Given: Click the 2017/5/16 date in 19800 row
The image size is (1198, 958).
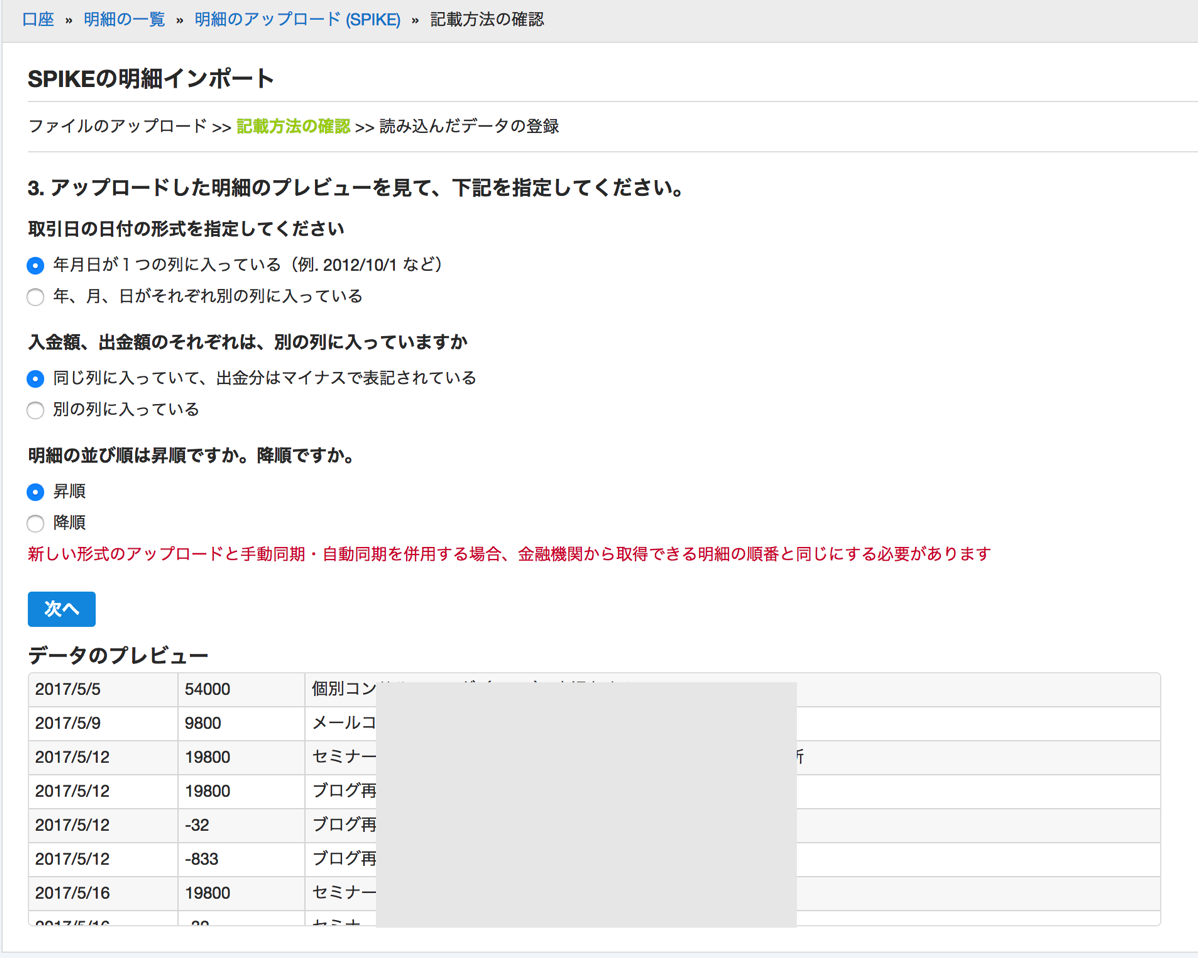Looking at the screenshot, I should coord(103,893).
